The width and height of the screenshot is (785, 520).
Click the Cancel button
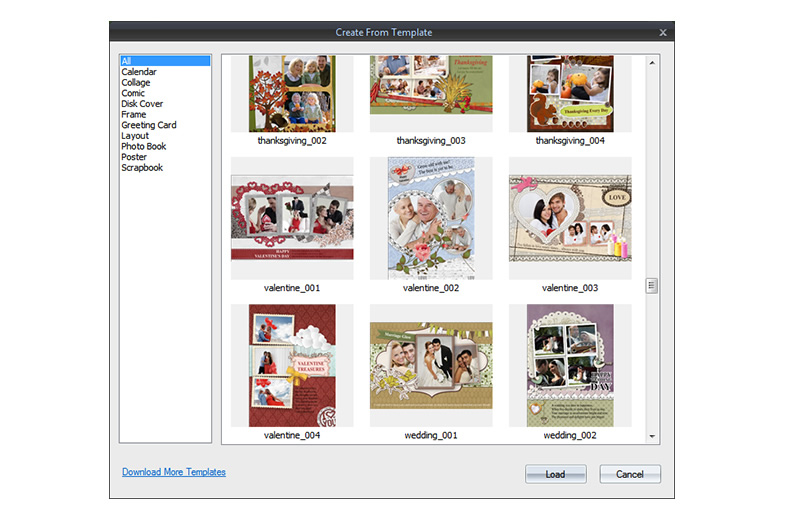click(x=630, y=474)
